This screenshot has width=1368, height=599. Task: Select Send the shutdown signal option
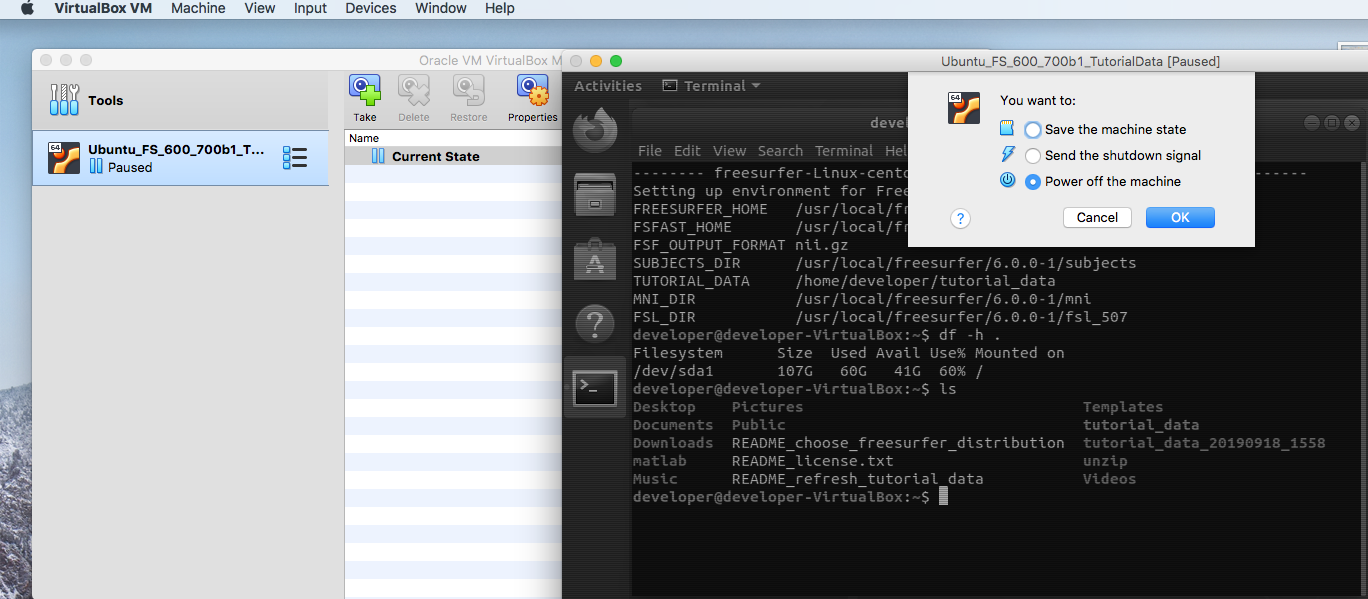(1033, 156)
